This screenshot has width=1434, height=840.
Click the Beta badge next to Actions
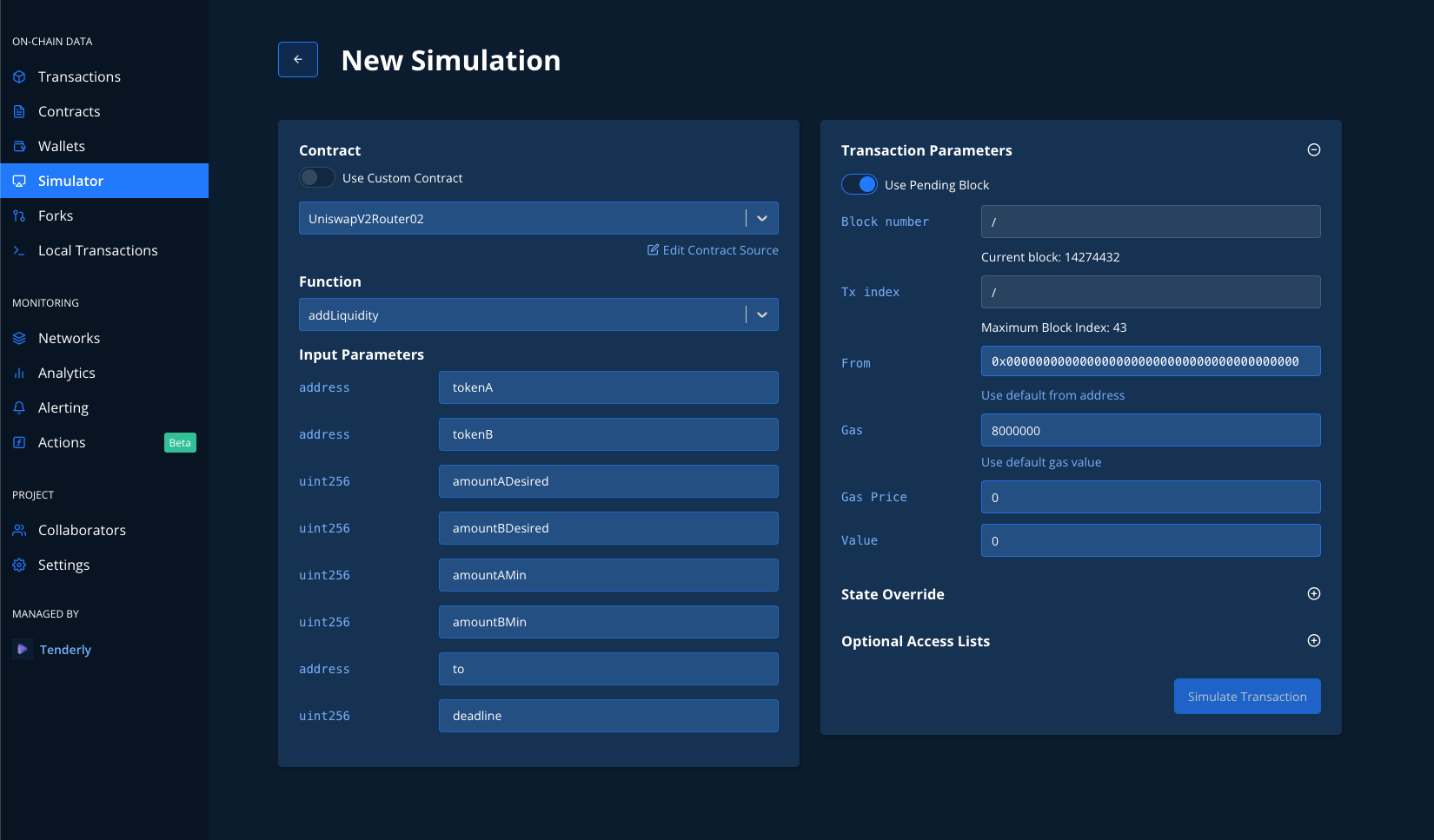coord(180,443)
